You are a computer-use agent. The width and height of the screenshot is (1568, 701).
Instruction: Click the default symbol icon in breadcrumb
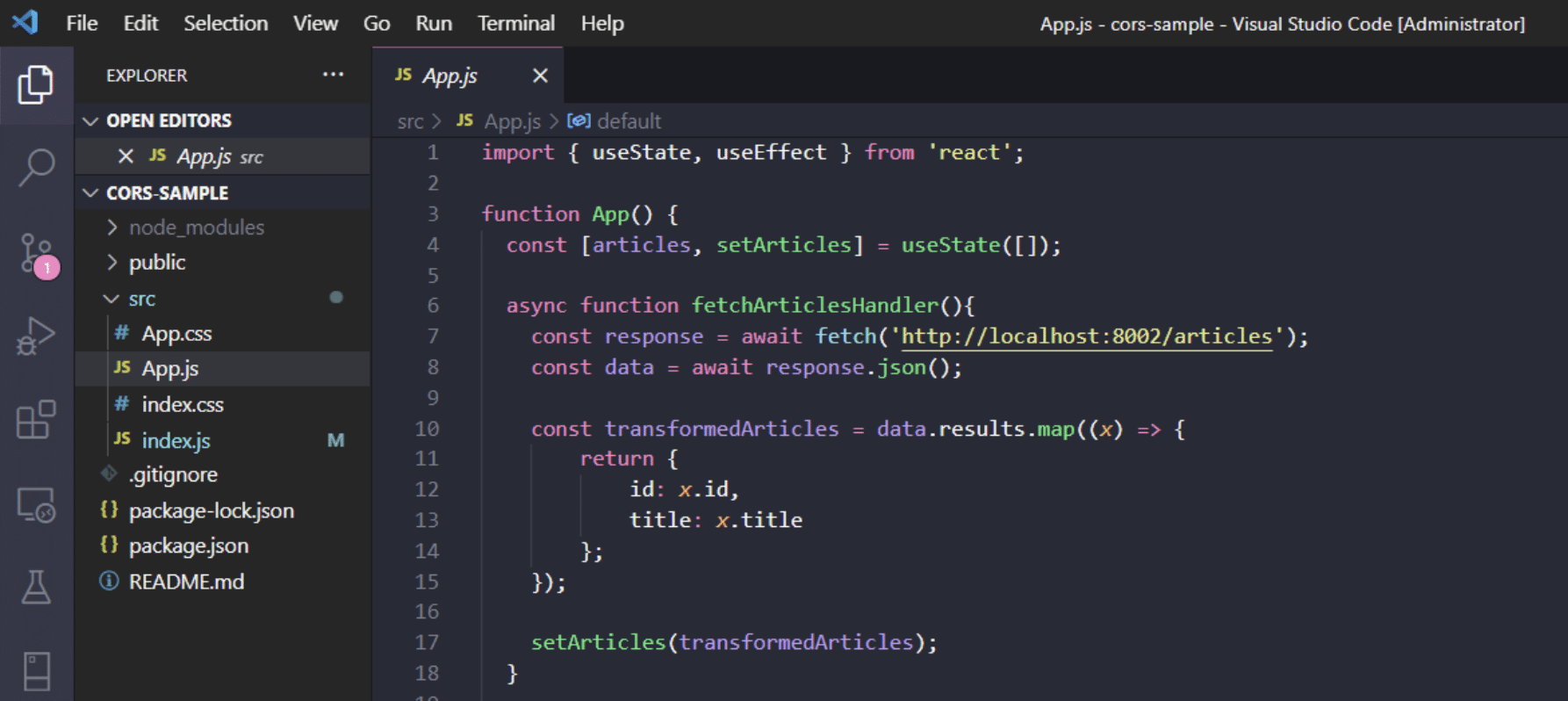[x=579, y=120]
